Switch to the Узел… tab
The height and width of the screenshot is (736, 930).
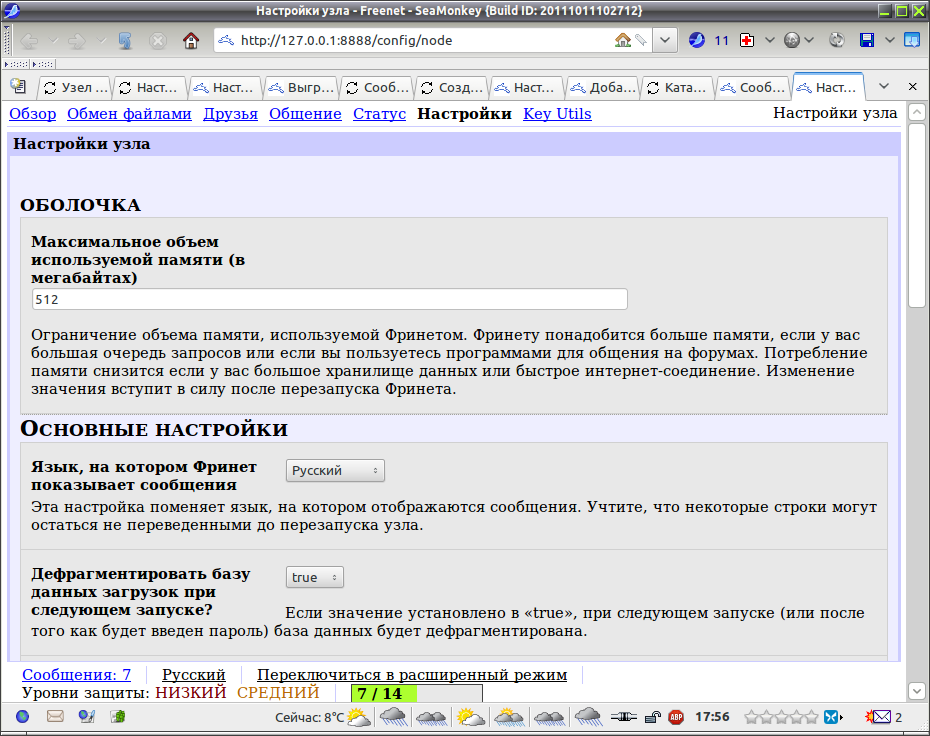coord(75,88)
